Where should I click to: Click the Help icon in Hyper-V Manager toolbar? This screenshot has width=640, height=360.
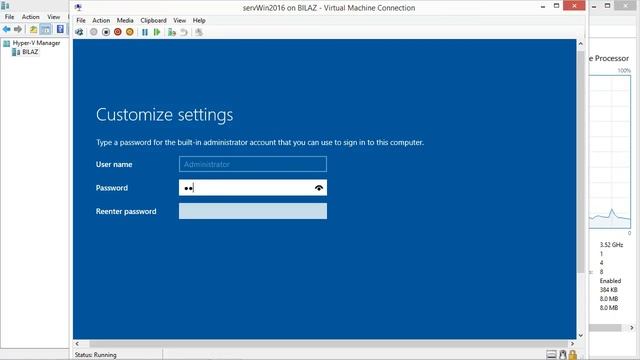tap(60, 29)
